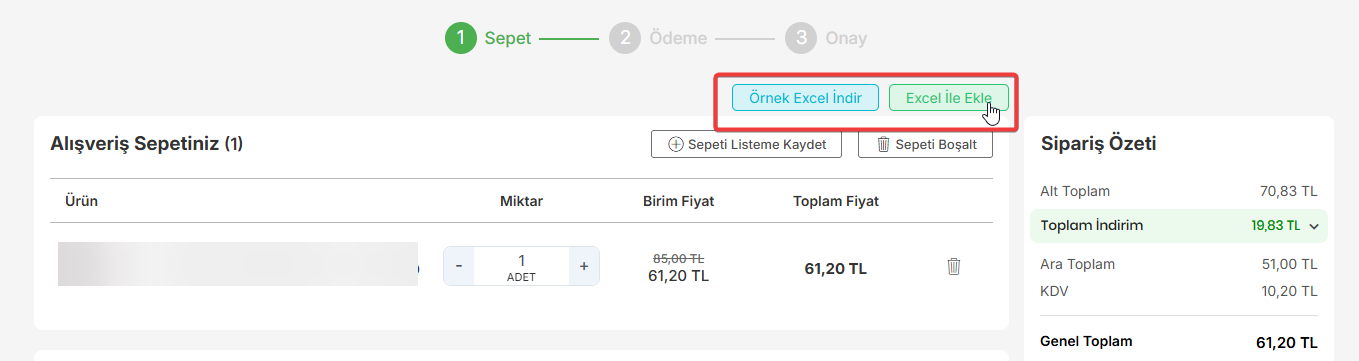1359x361 pixels.
Task: Select the step 2 circle for Ödeme
Action: 624,38
